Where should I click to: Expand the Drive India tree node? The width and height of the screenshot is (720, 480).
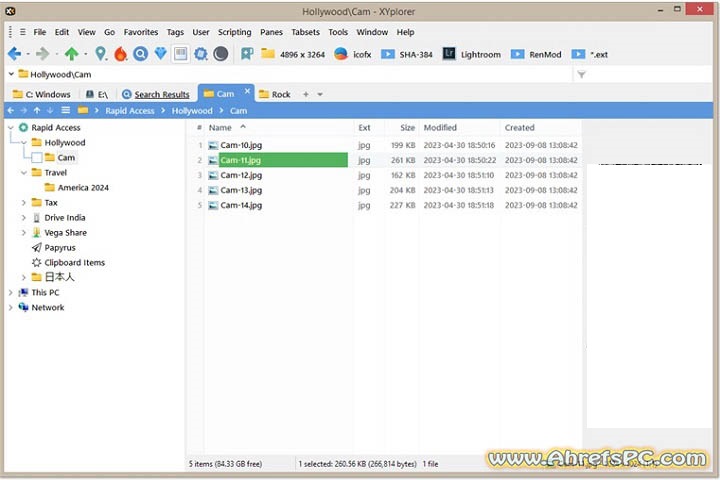24,218
